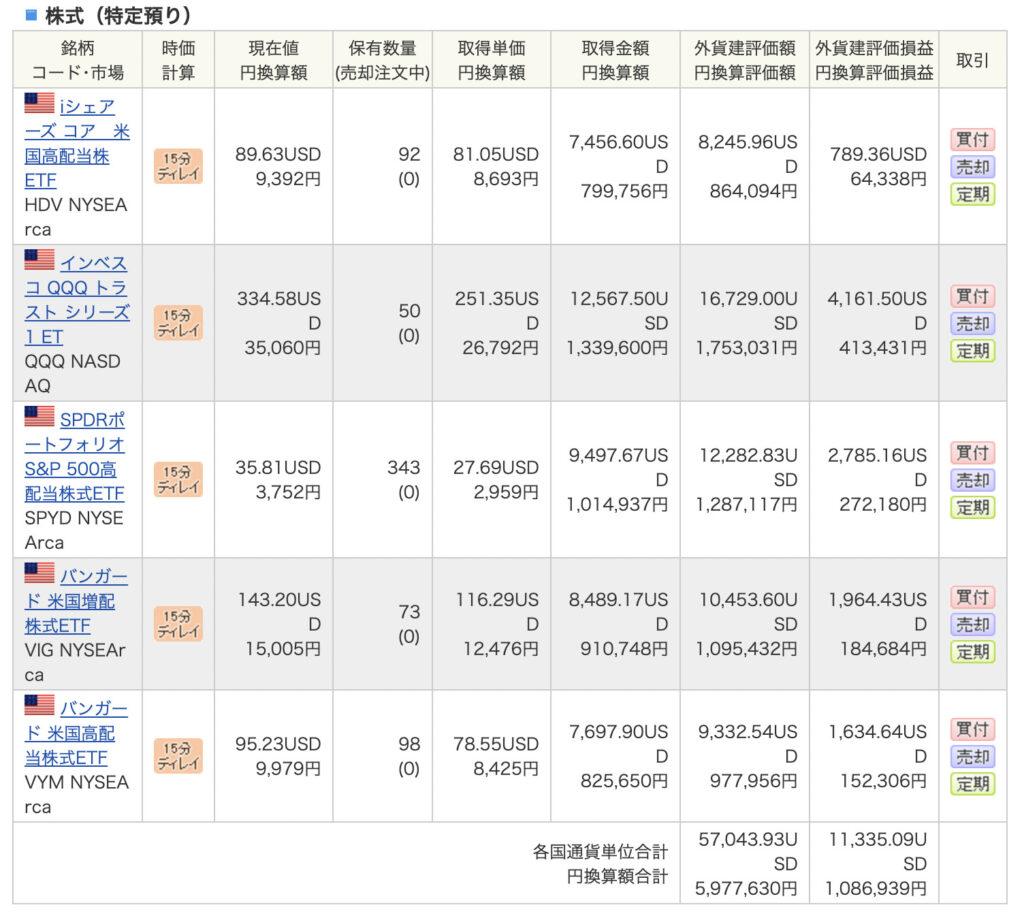The width and height of the screenshot is (1024, 918).
Task: Click the 取得単価 円換算額 column header
Action: (x=491, y=59)
